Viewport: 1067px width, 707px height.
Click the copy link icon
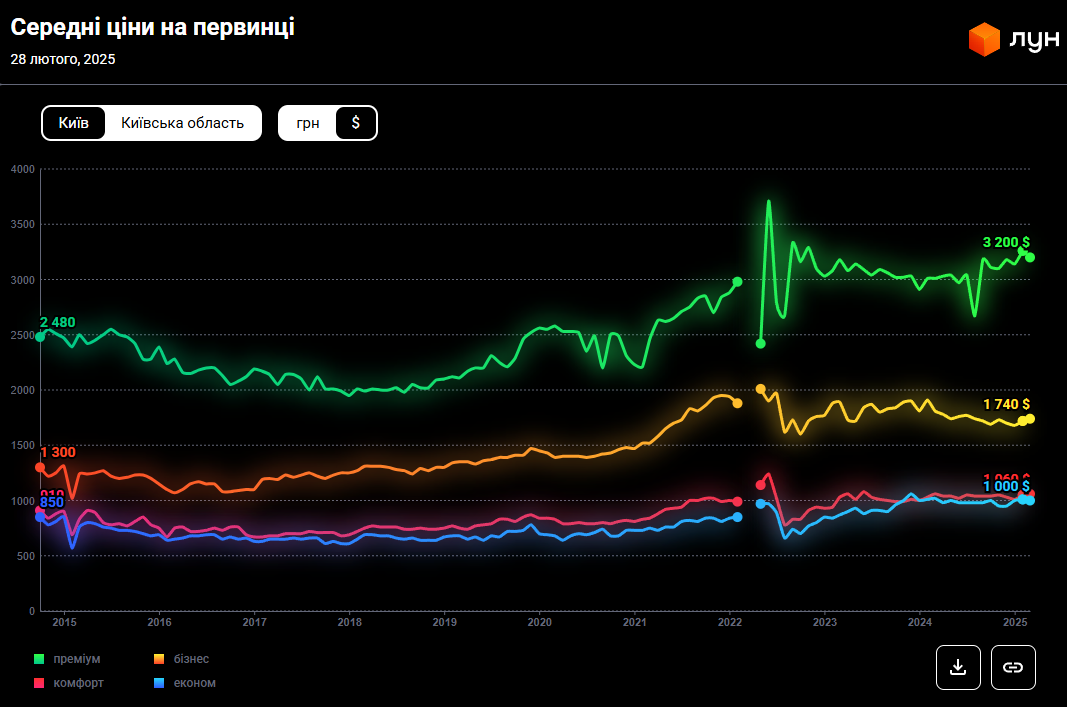pyautogui.click(x=1013, y=667)
